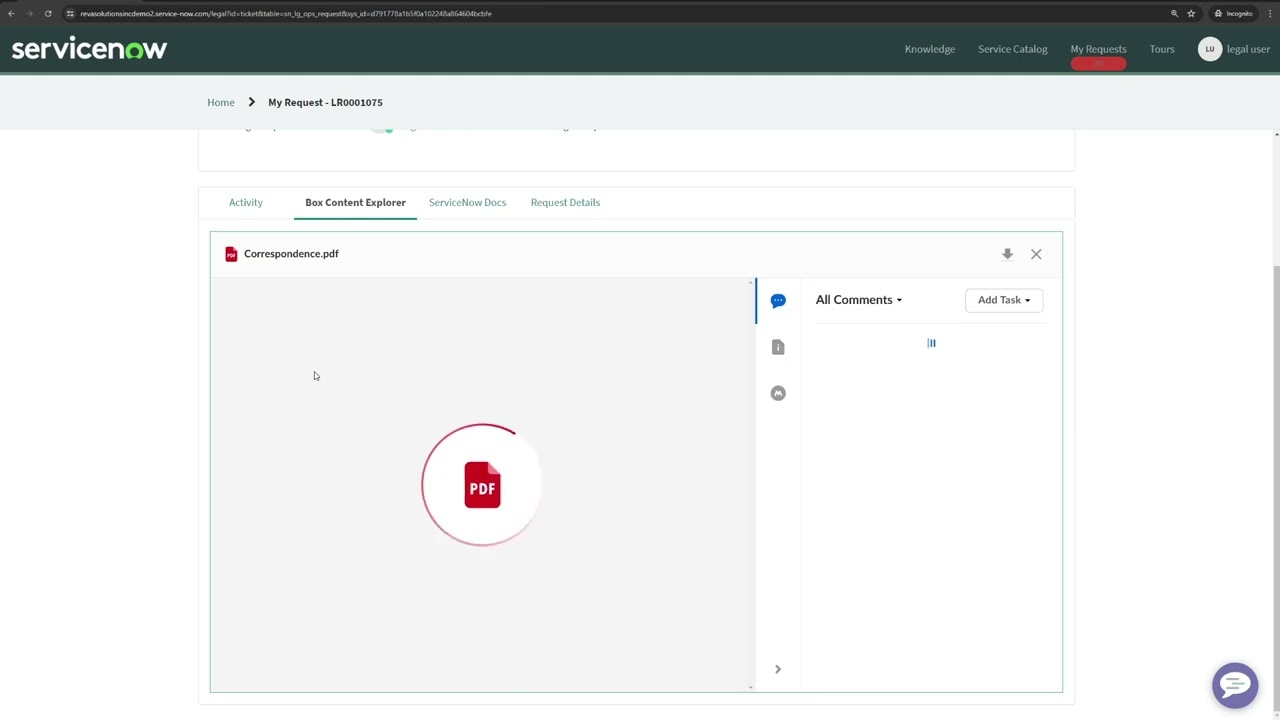
Task: Click the red PDF file icon beside Correspondence.pdf
Action: [x=231, y=254]
